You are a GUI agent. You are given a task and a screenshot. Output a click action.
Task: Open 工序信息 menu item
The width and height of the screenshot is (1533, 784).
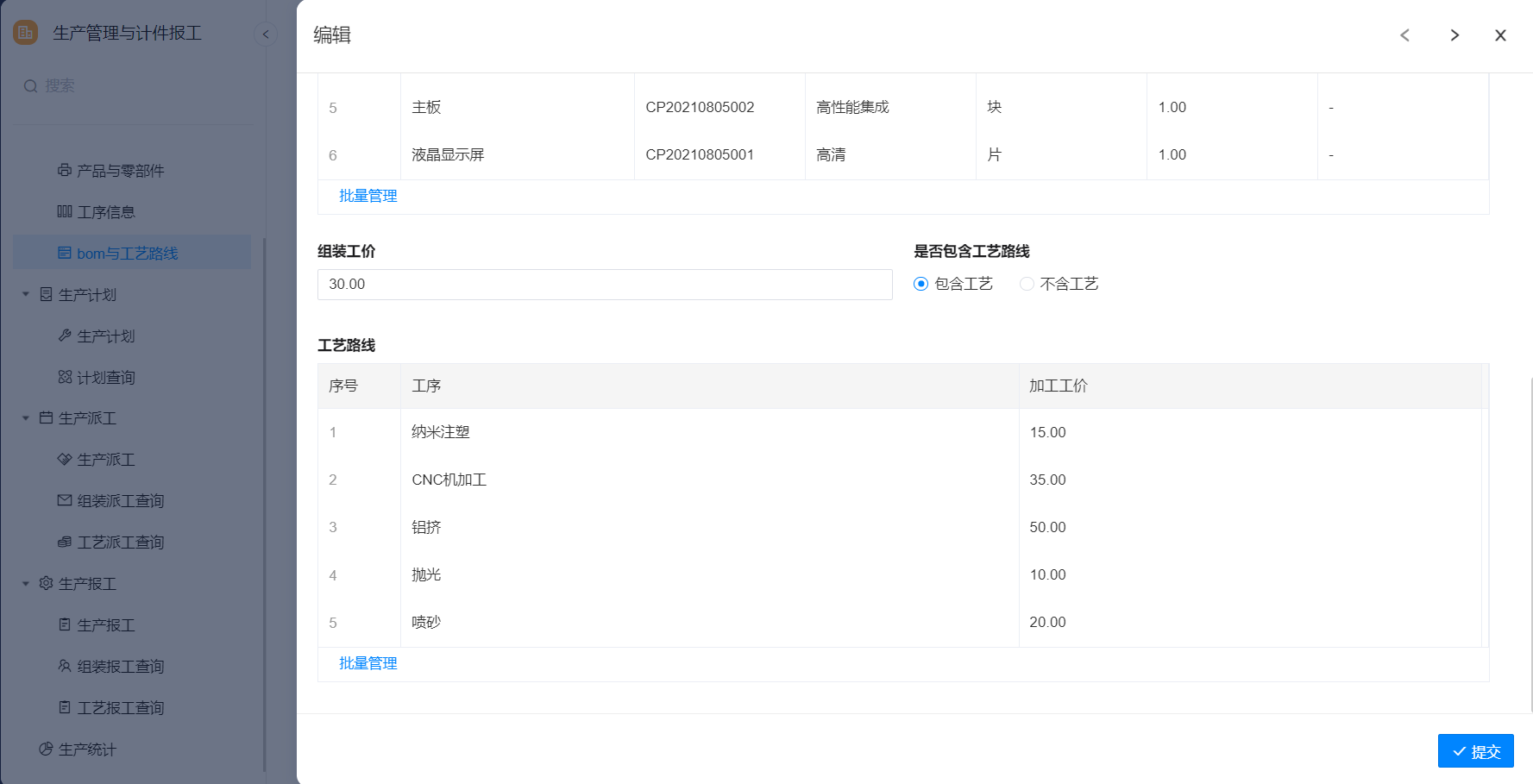(132, 211)
